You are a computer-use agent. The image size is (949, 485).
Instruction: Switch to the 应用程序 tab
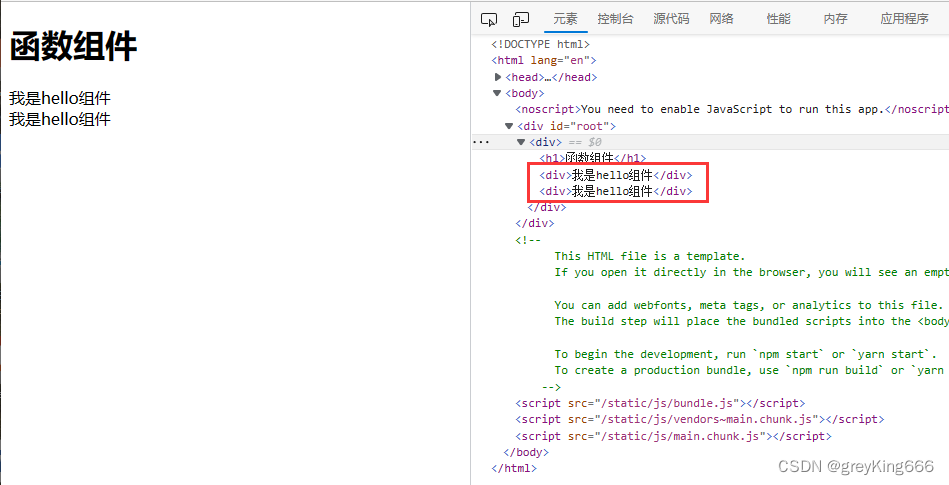pyautogui.click(x=904, y=19)
